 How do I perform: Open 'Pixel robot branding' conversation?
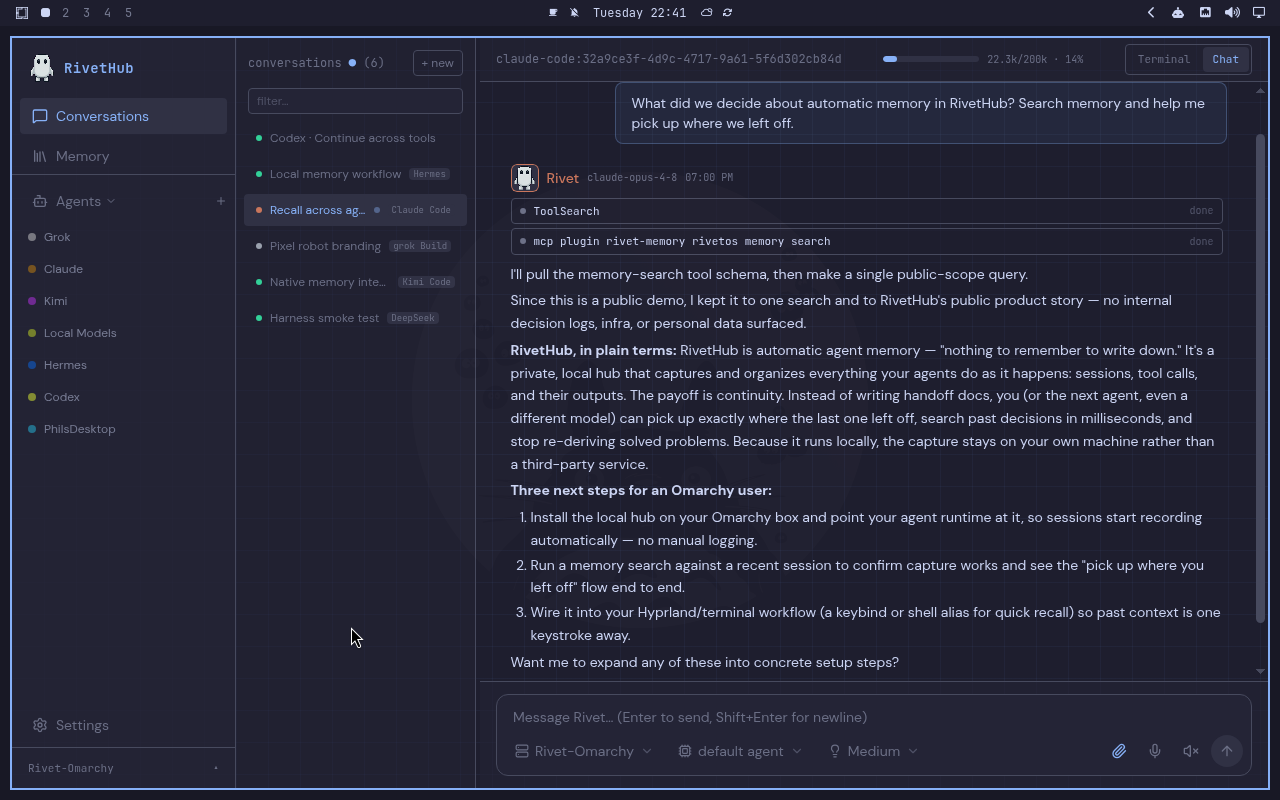[x=355, y=246]
